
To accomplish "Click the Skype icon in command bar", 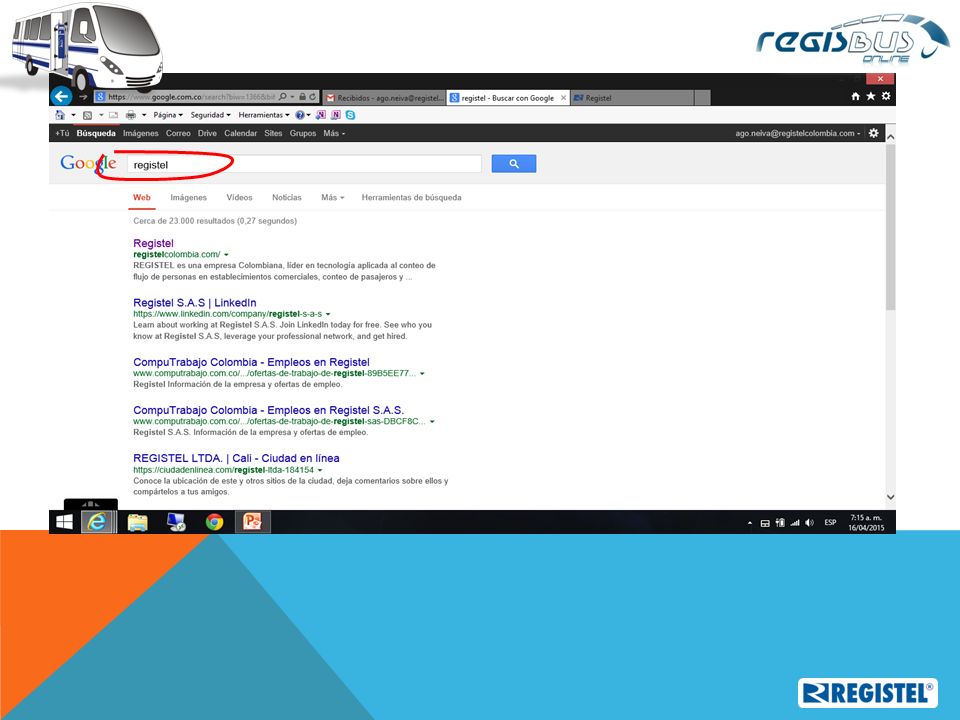I will pos(350,115).
